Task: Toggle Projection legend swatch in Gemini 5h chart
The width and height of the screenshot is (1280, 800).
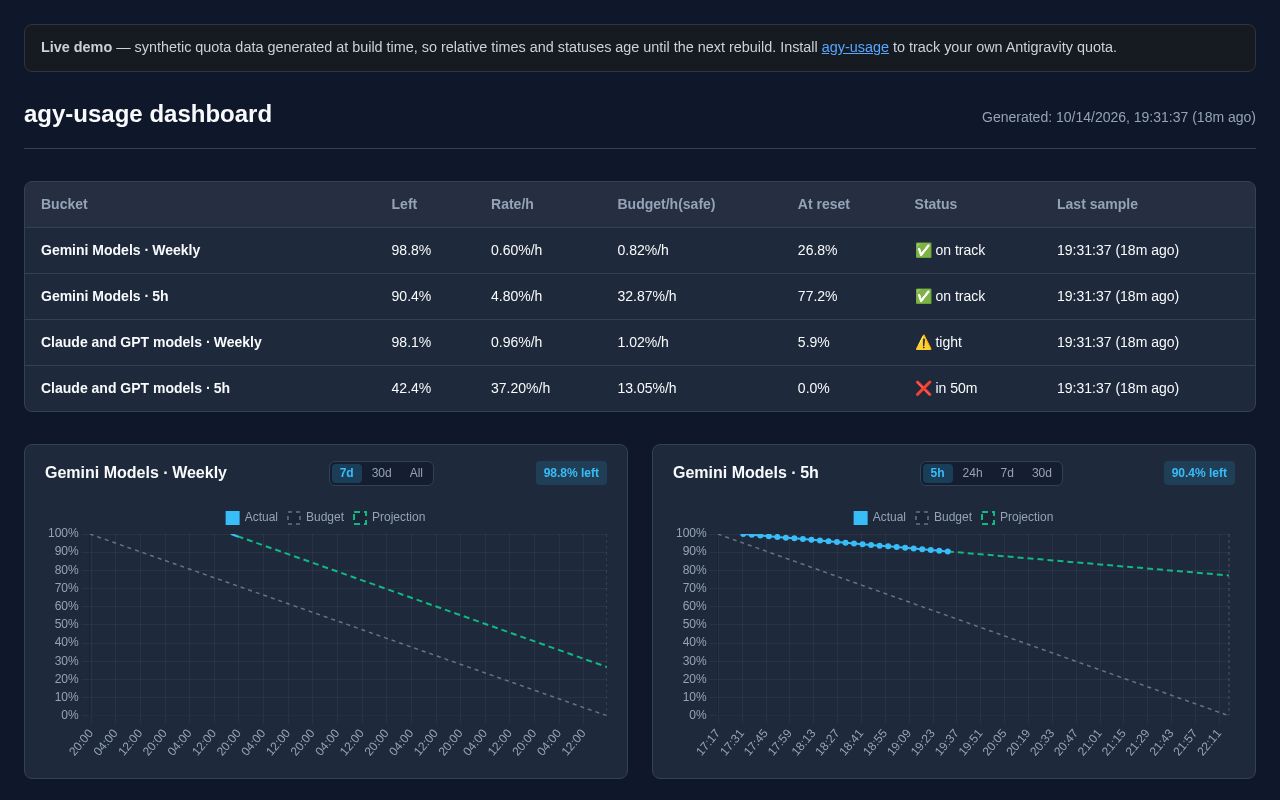Action: 988,518
